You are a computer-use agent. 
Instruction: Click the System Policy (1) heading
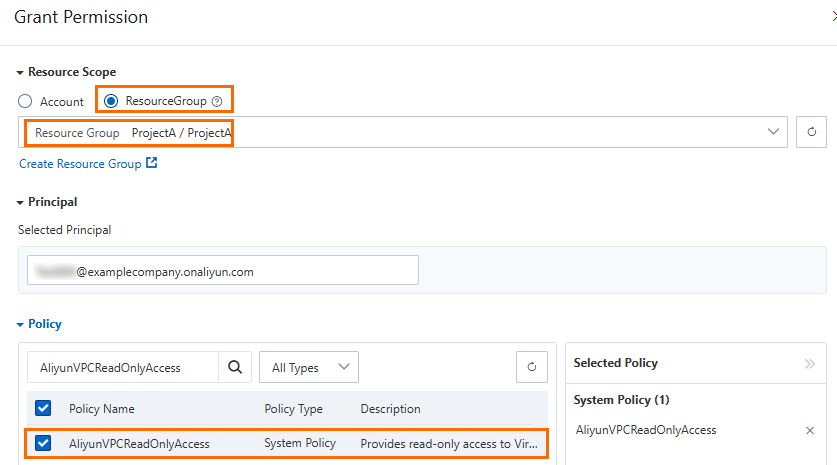[621, 400]
